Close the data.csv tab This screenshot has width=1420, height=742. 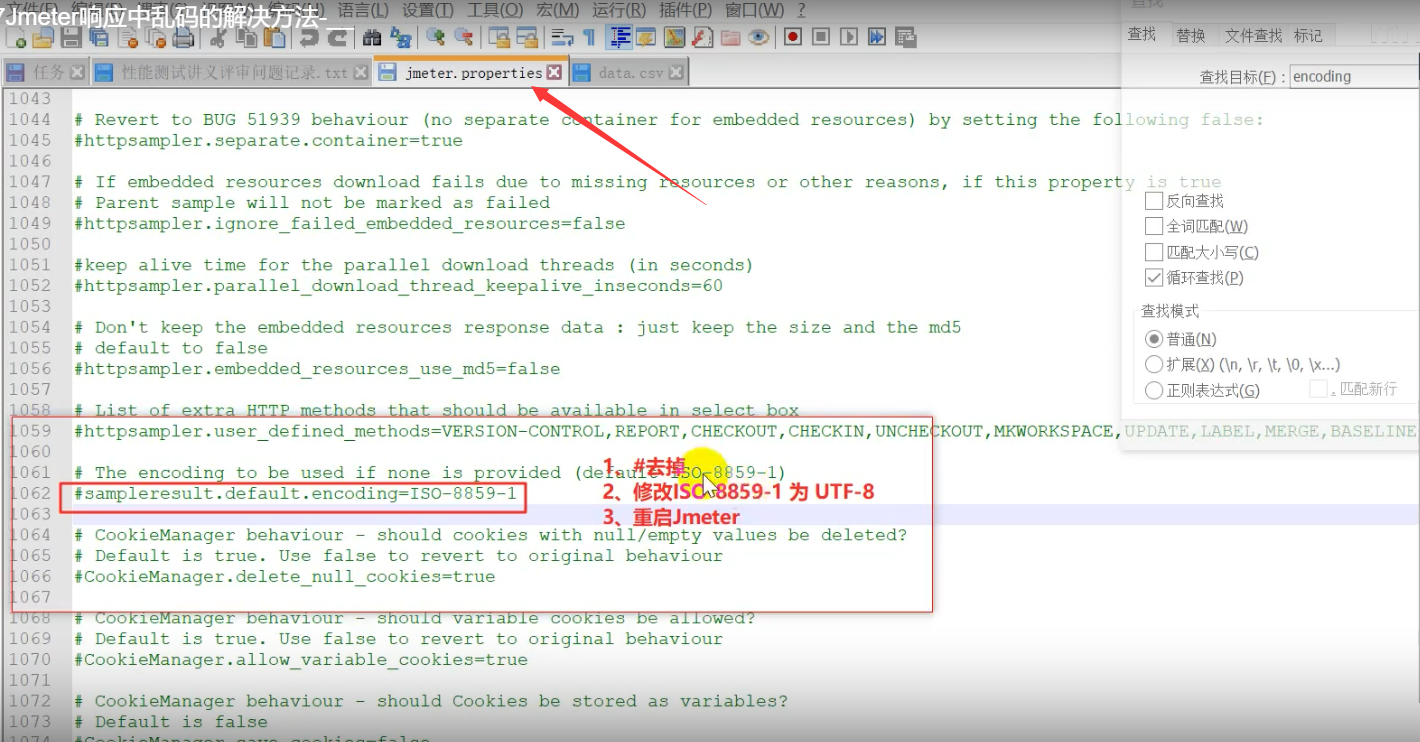[x=677, y=73]
